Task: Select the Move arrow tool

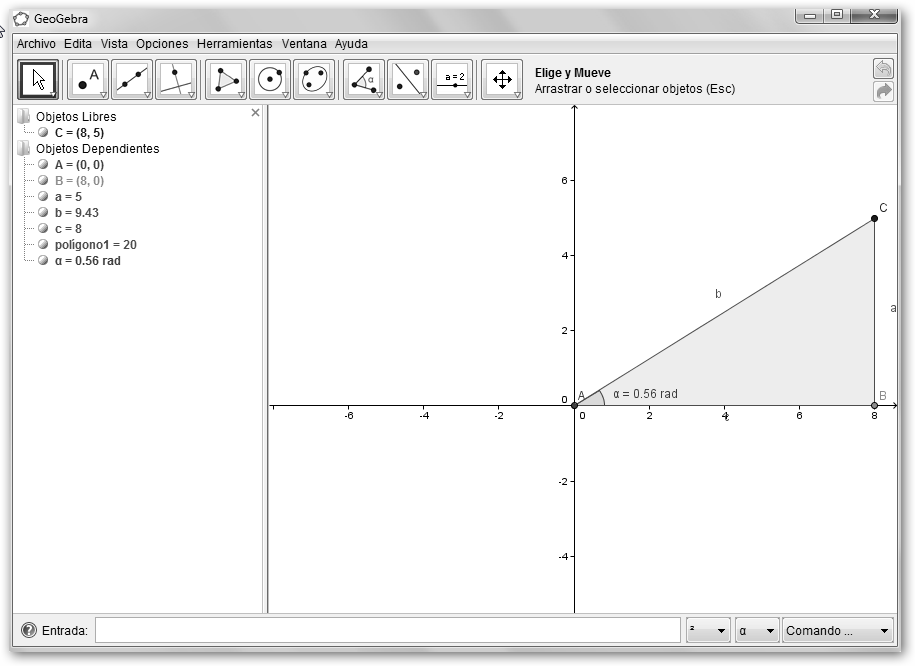Action: [39, 80]
